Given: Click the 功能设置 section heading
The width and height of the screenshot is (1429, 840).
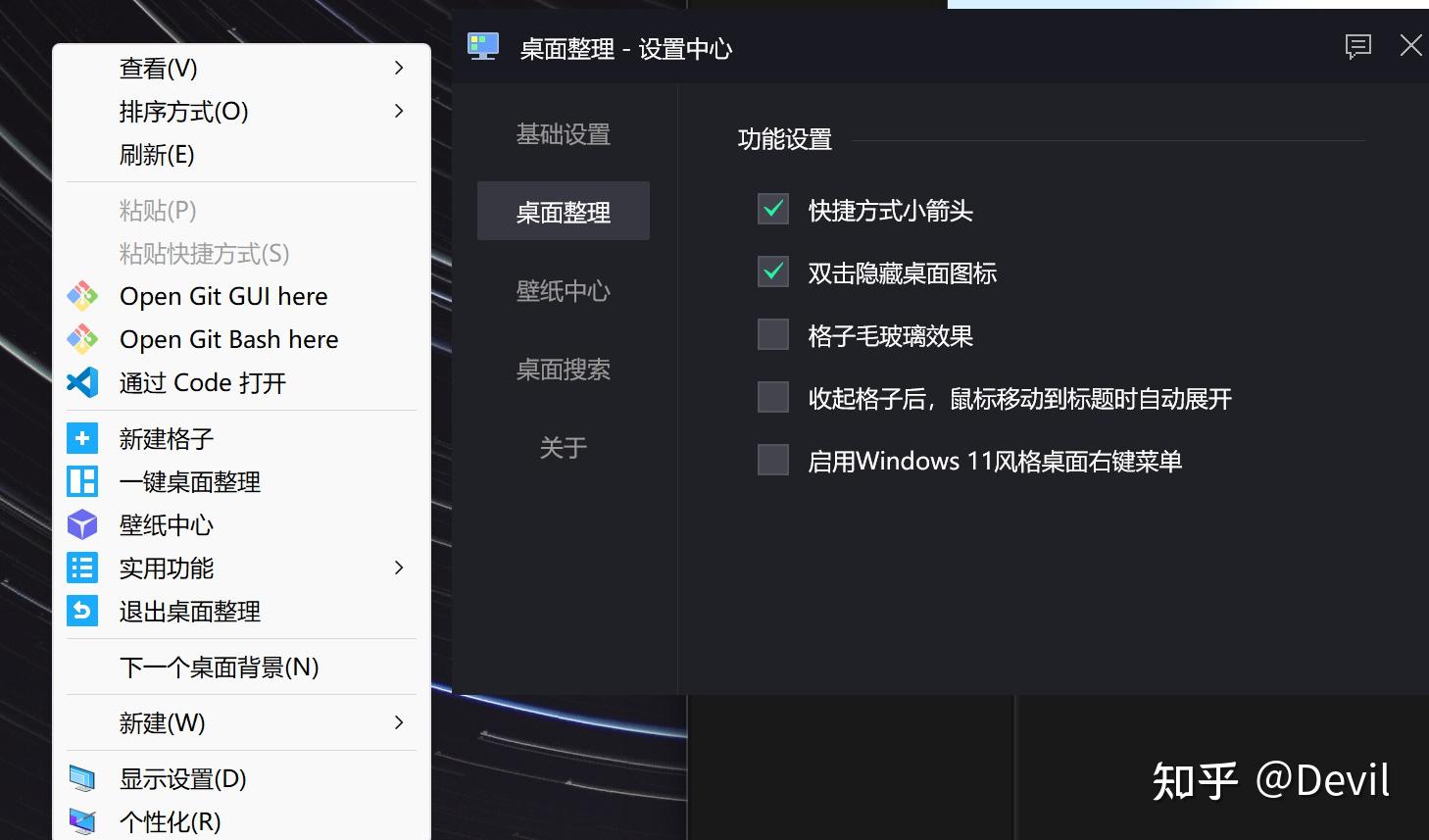Looking at the screenshot, I should 785,139.
